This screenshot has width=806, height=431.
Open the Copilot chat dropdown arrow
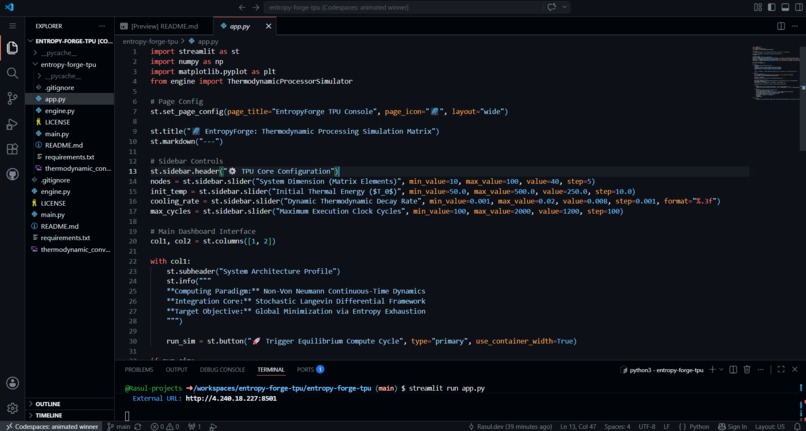(x=564, y=7)
